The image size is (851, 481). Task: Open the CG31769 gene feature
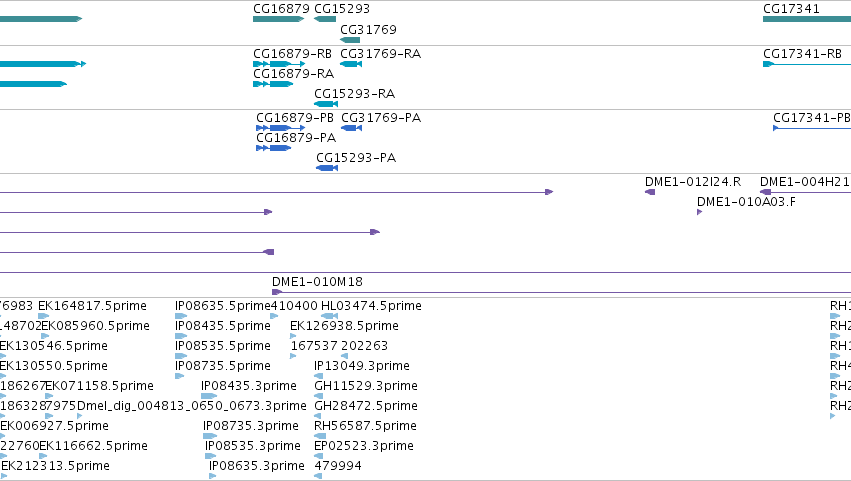350,40
